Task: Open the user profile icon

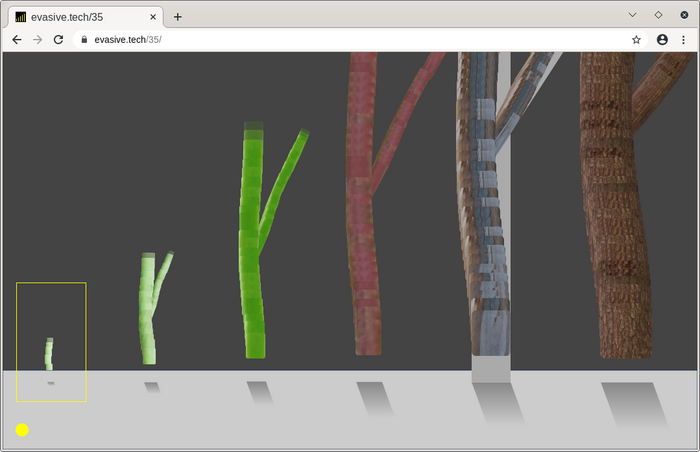Action: pyautogui.click(x=662, y=40)
